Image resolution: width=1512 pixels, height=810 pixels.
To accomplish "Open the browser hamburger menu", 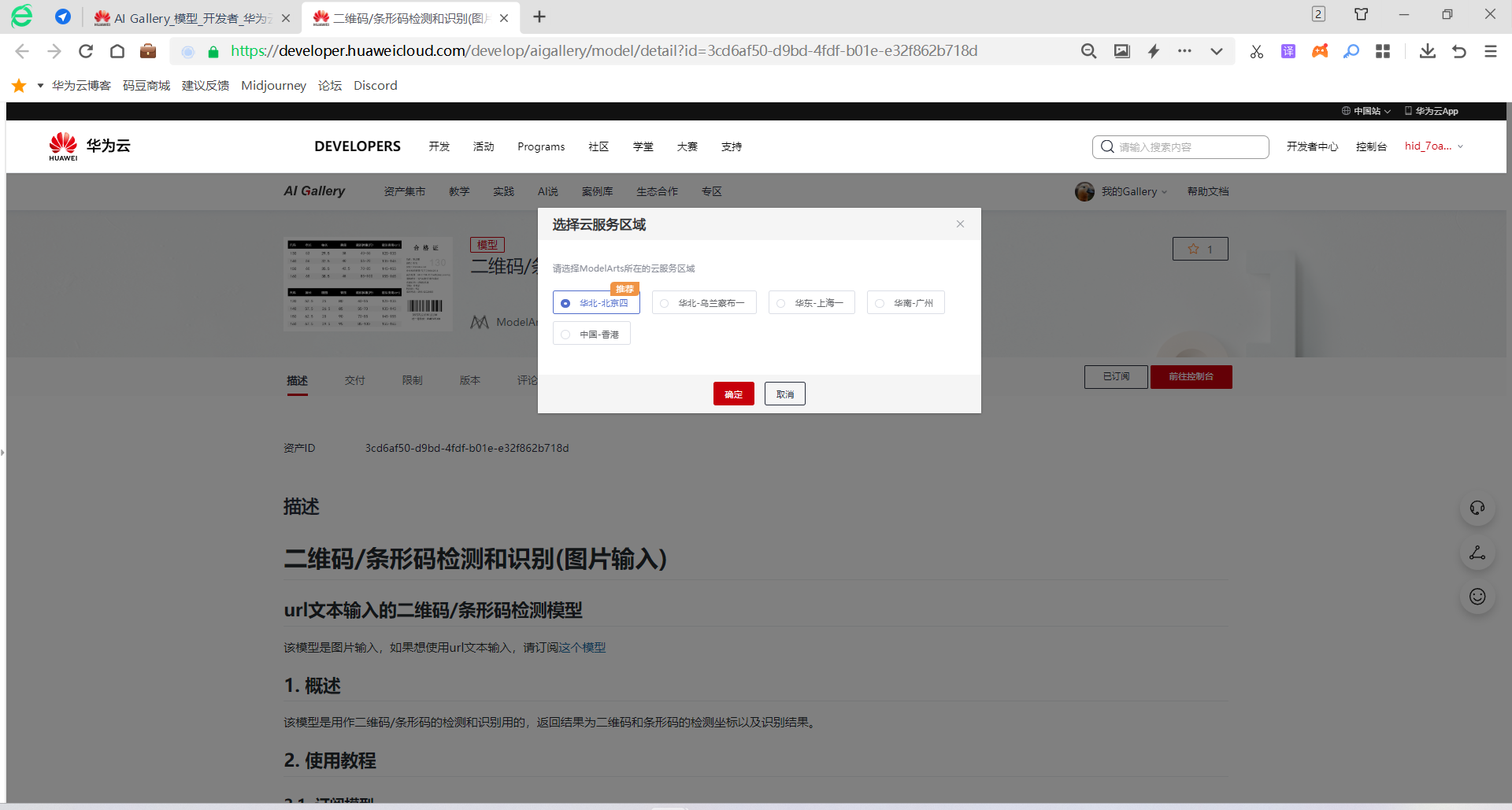I will pos(1491,51).
